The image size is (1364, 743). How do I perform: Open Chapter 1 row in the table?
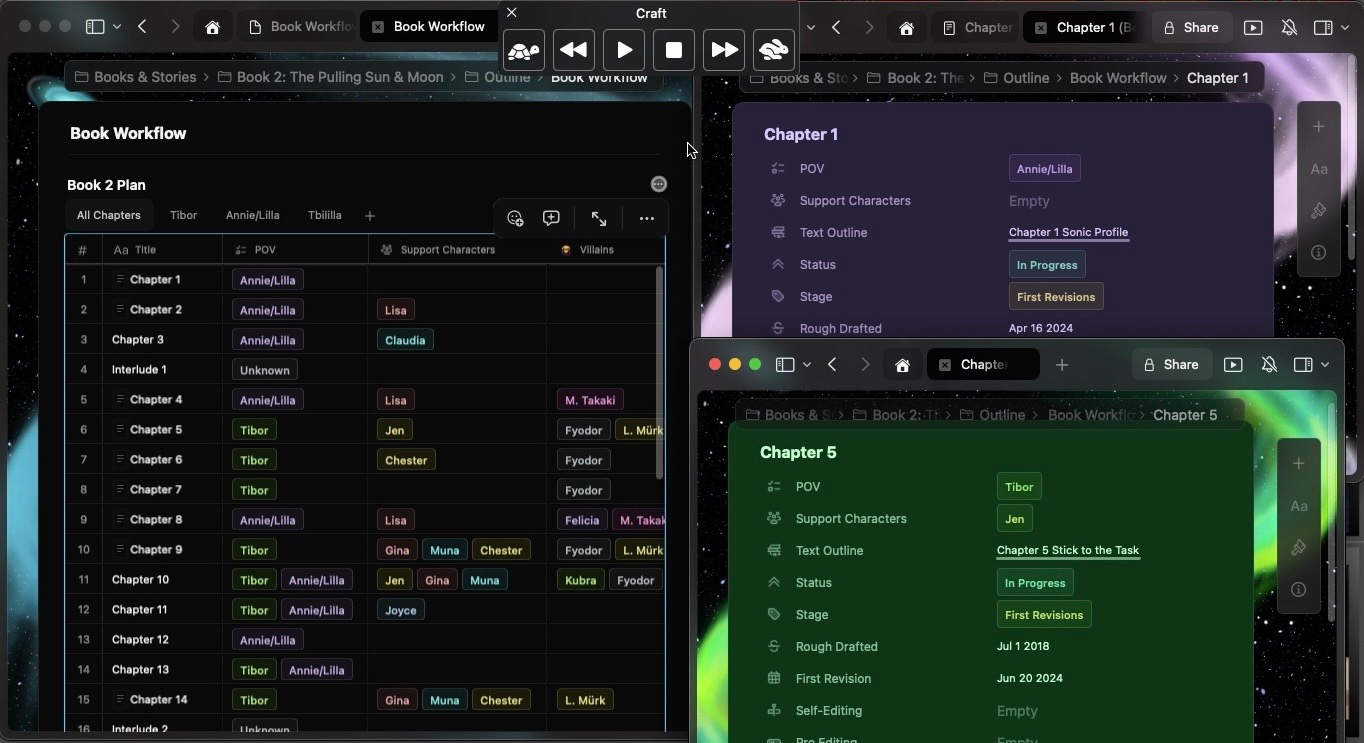[x=155, y=280]
